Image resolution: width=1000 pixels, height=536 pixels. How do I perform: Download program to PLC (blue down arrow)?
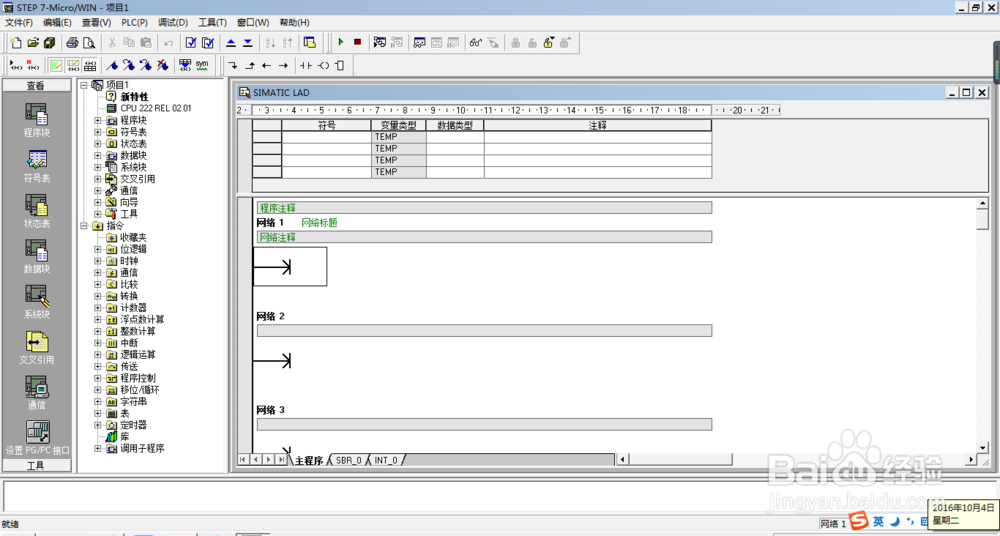point(247,43)
